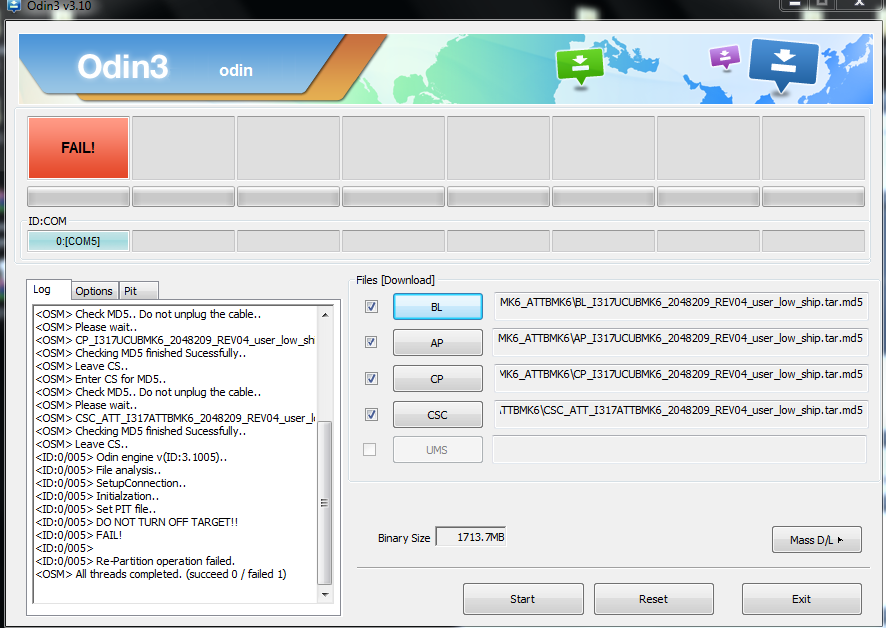This screenshot has height=628, width=886.
Task: Click the CP_I317UCUBMK6 log line
Action: click(x=175, y=340)
